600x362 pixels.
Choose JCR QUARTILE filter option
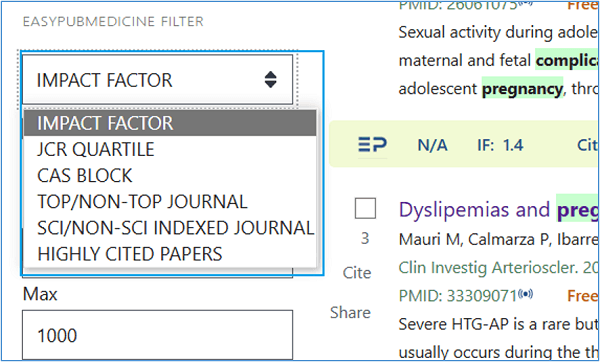(170, 149)
